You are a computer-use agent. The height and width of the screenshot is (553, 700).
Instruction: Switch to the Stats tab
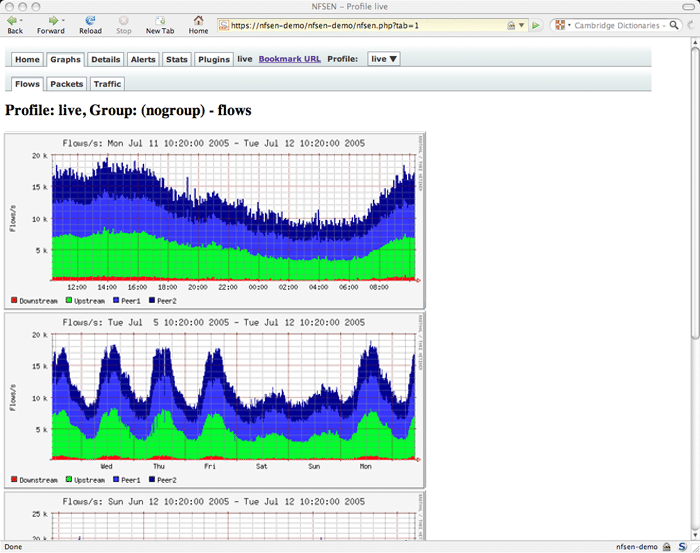pos(177,59)
